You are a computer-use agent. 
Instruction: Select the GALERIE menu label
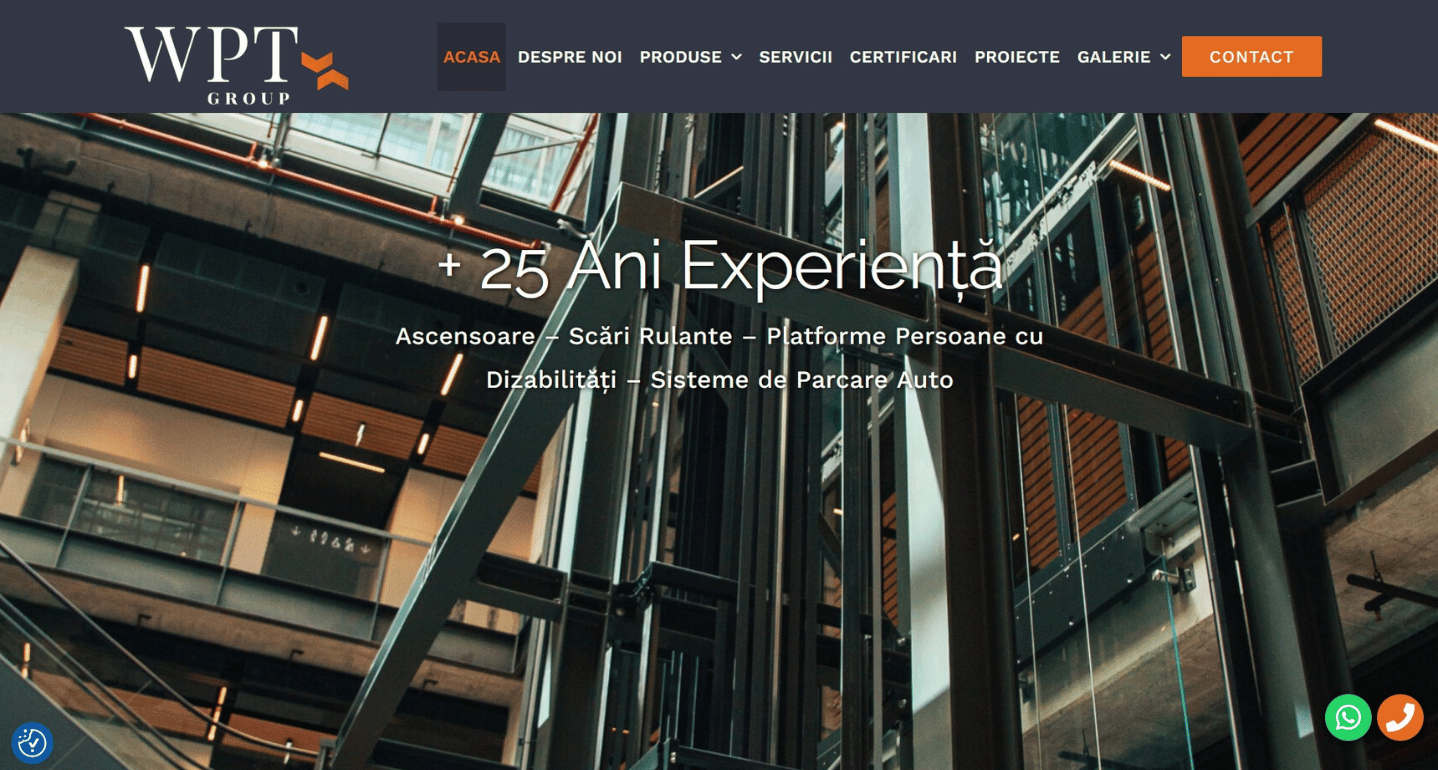(1113, 57)
